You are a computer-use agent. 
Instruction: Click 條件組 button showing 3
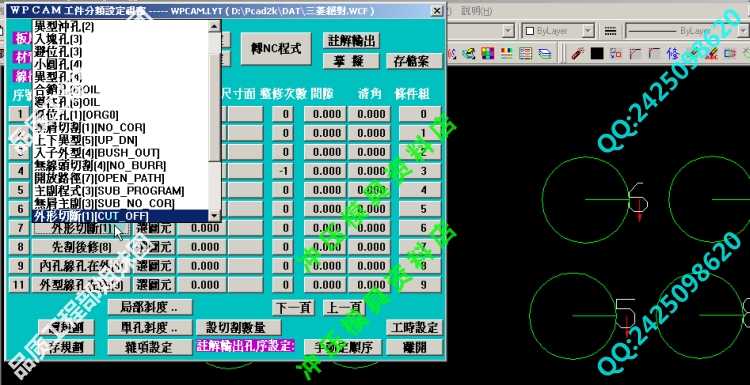click(x=420, y=171)
